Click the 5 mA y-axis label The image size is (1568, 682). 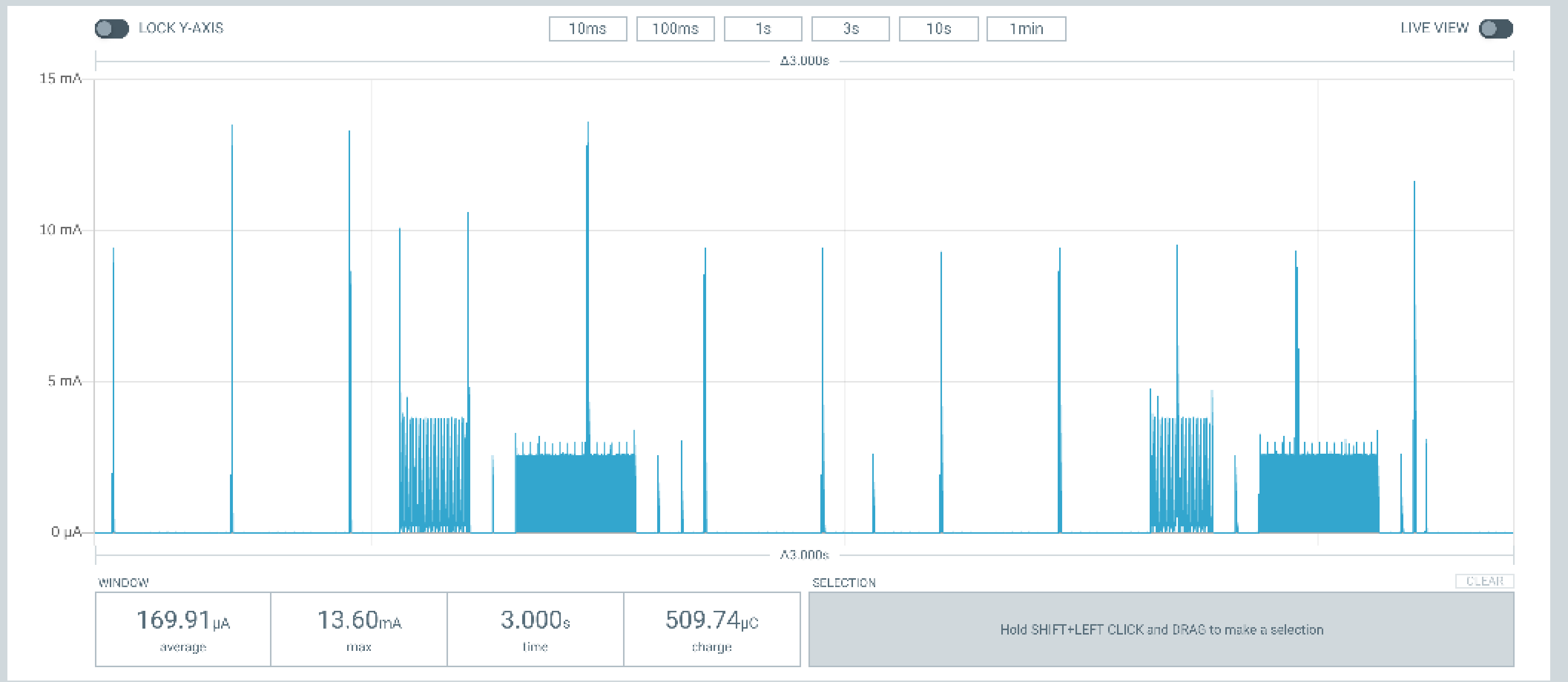pyautogui.click(x=64, y=381)
